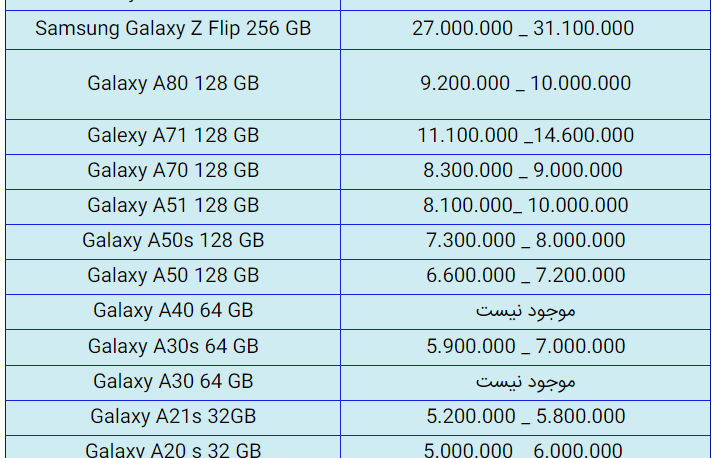
Task: Select the Galaxy A40 64 GB cell
Action: click(x=173, y=312)
